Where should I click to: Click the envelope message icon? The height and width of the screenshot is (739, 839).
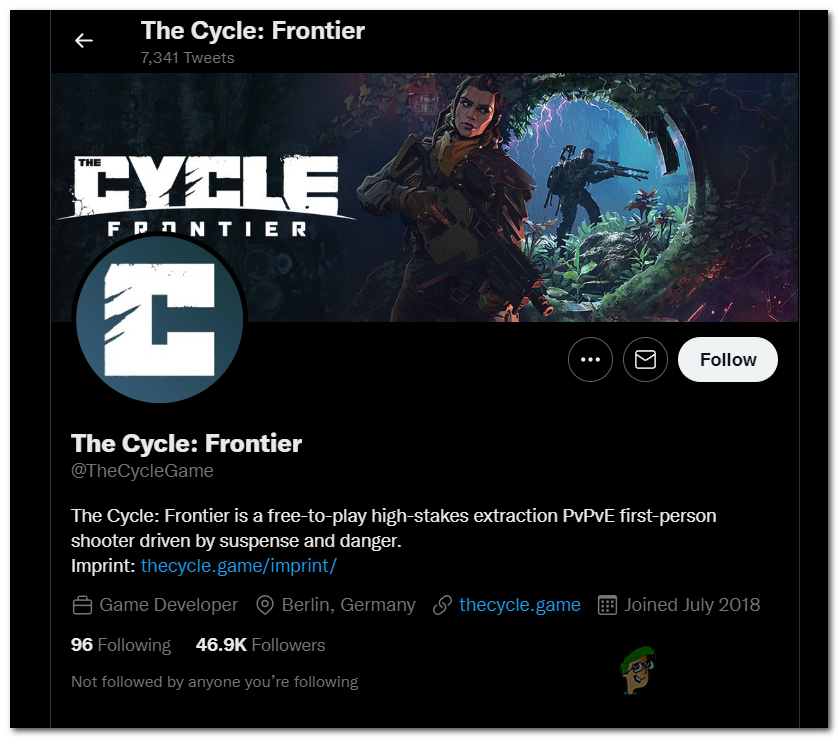[645, 360]
